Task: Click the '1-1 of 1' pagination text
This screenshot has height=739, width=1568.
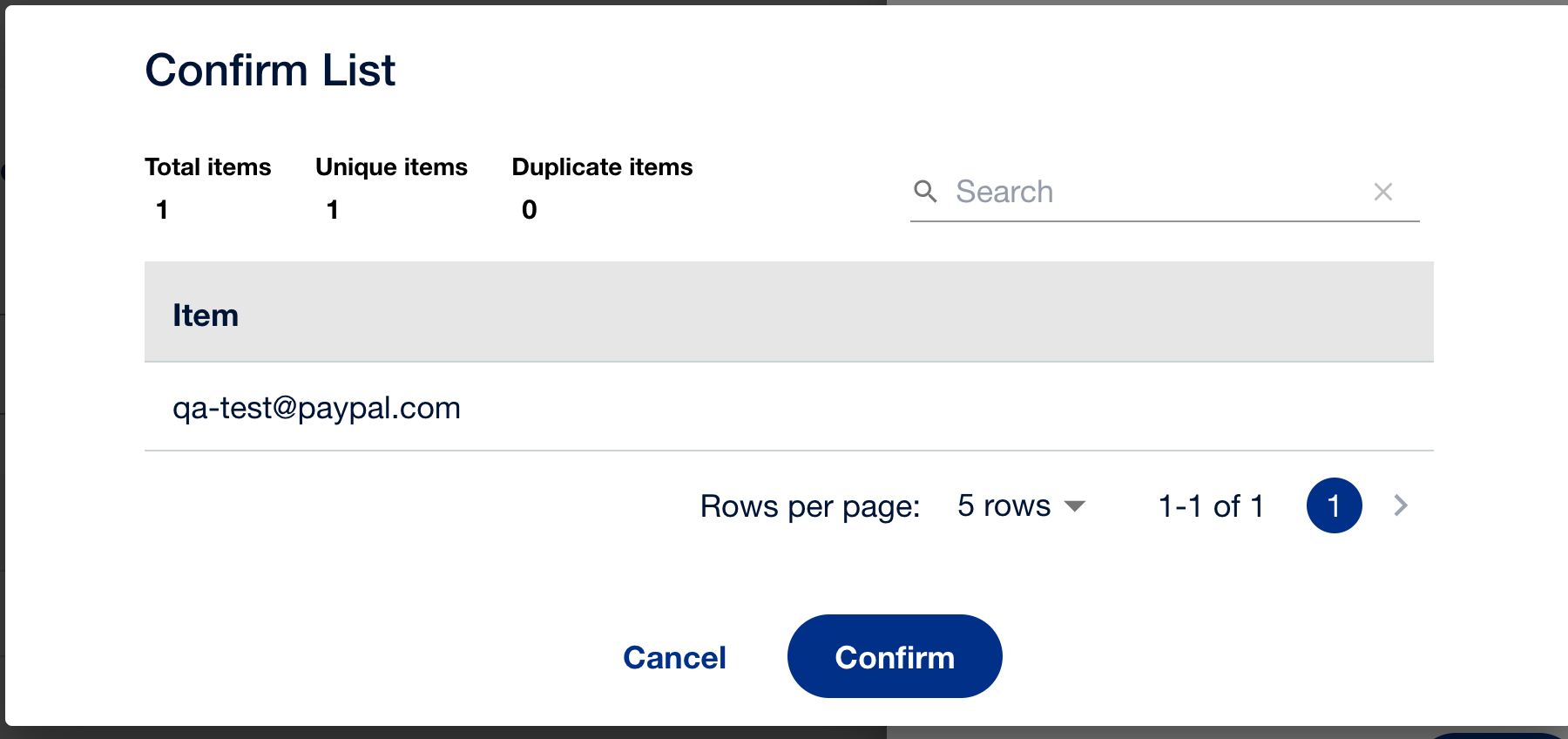Action: click(x=1211, y=505)
